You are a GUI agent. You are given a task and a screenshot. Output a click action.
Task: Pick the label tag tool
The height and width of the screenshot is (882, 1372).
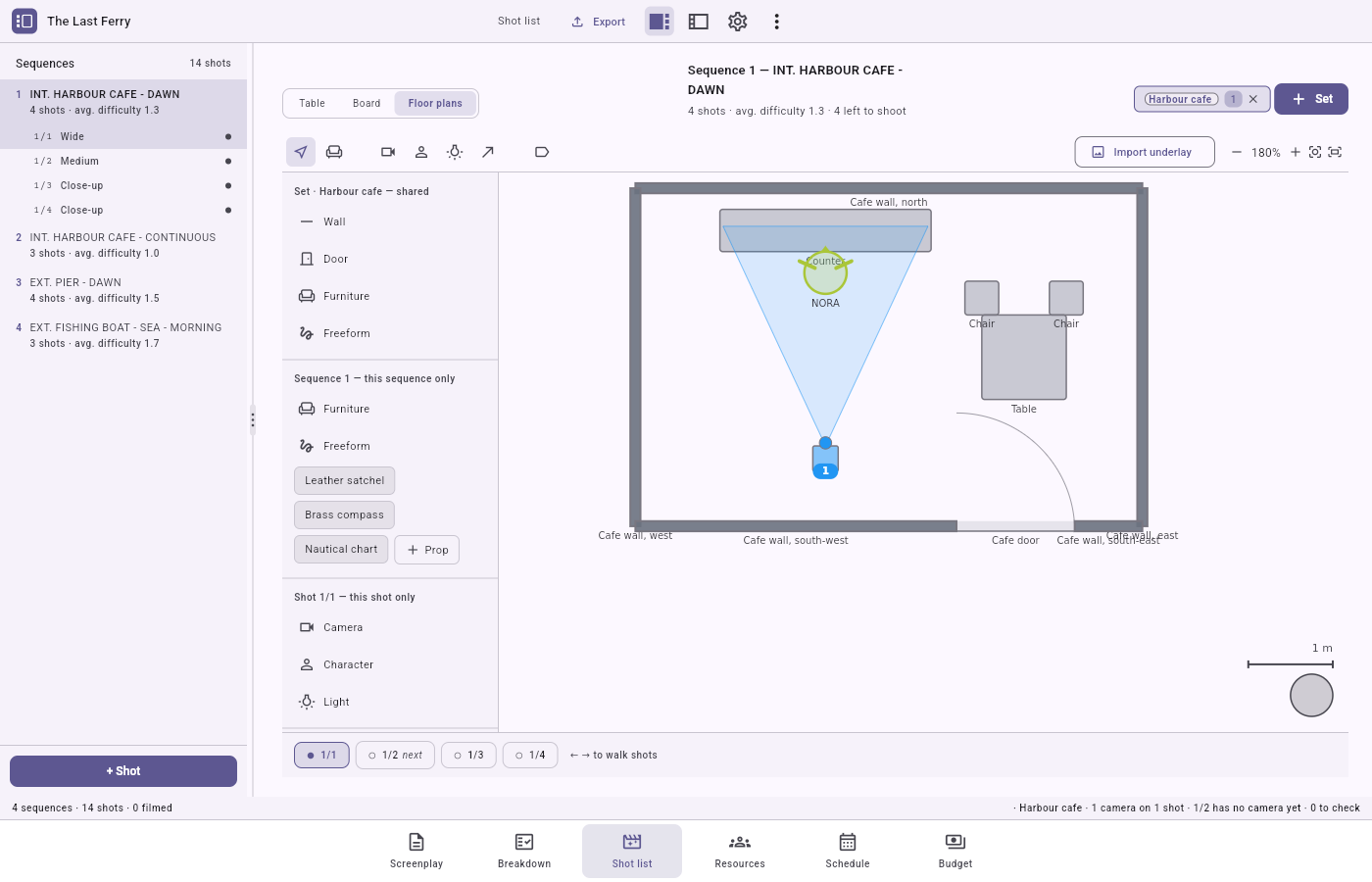(542, 152)
